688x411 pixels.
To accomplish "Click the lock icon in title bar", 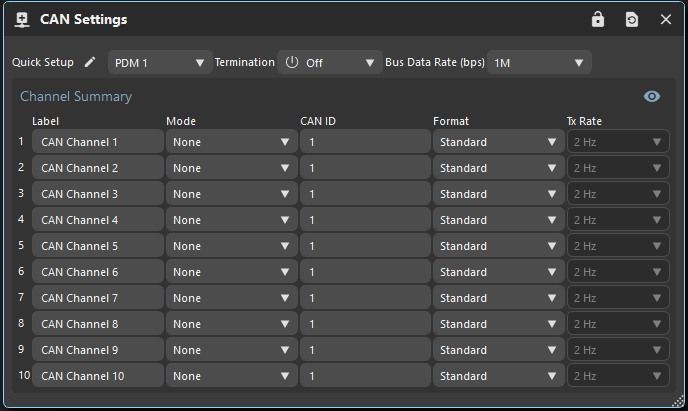I will click(598, 20).
